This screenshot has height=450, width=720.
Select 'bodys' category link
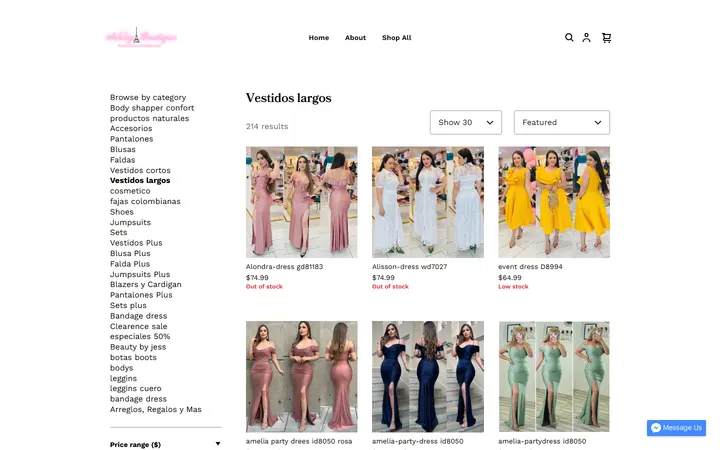tap(121, 368)
